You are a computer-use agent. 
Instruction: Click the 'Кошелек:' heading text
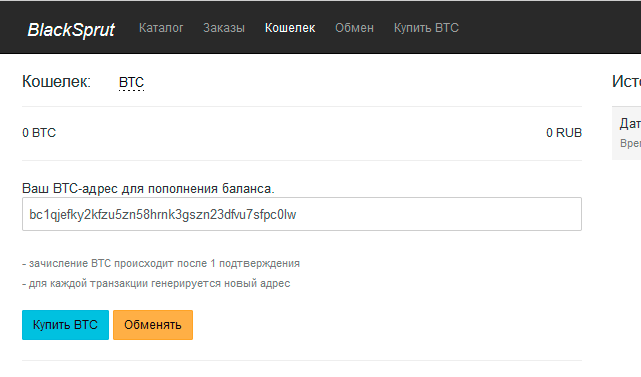pyautogui.click(x=56, y=81)
